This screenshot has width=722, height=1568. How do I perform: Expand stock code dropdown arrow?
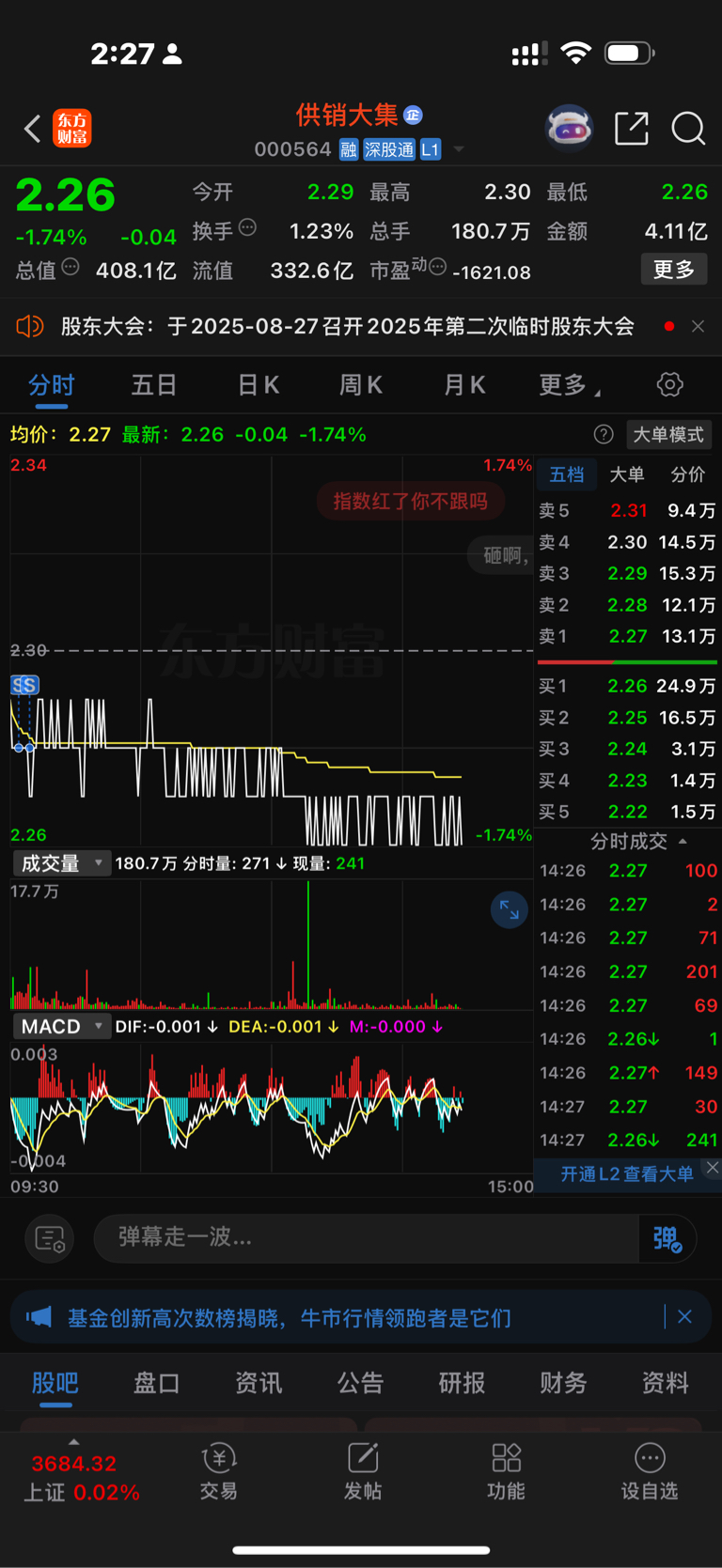pos(459,149)
